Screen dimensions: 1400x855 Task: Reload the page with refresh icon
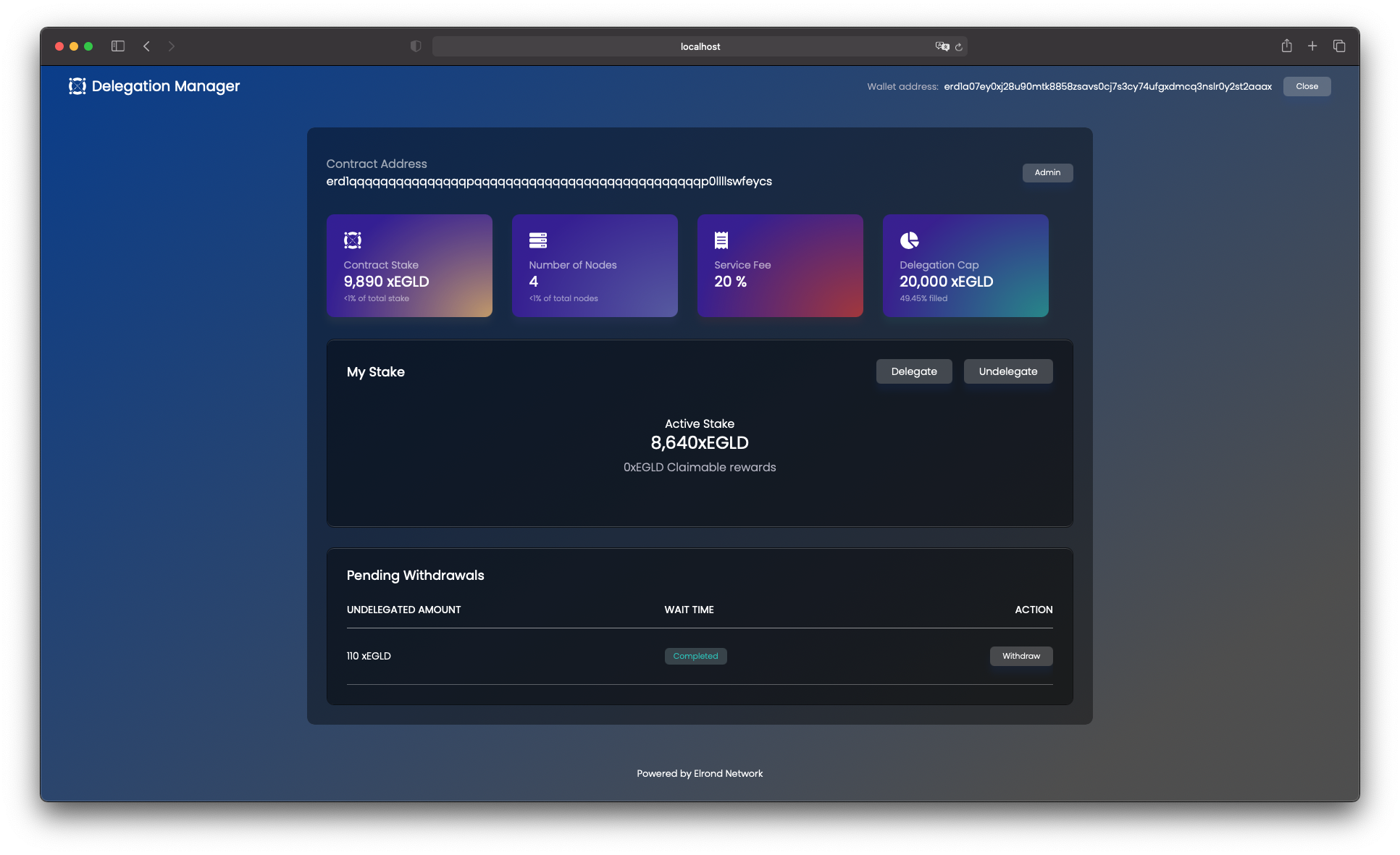pos(959,46)
